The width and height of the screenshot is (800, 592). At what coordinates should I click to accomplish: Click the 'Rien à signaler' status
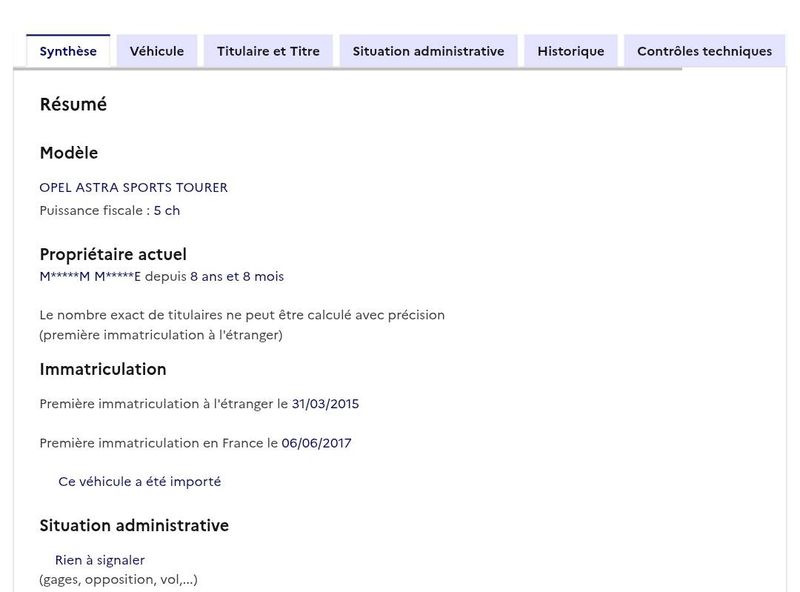coord(99,560)
